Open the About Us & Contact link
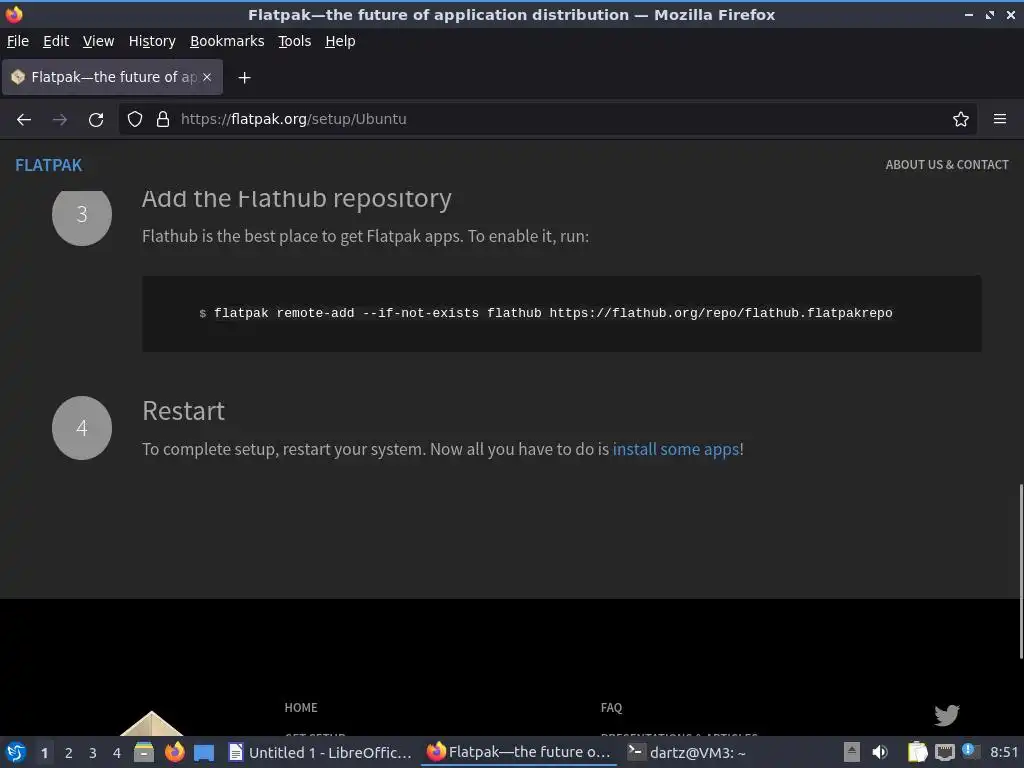The image size is (1024, 768). click(x=947, y=165)
